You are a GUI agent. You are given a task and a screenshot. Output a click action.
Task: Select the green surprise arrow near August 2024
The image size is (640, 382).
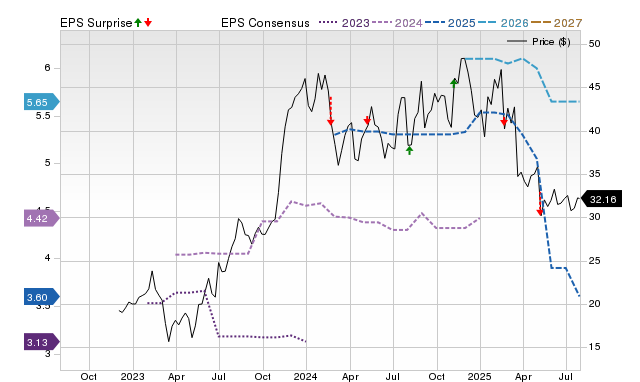409,151
